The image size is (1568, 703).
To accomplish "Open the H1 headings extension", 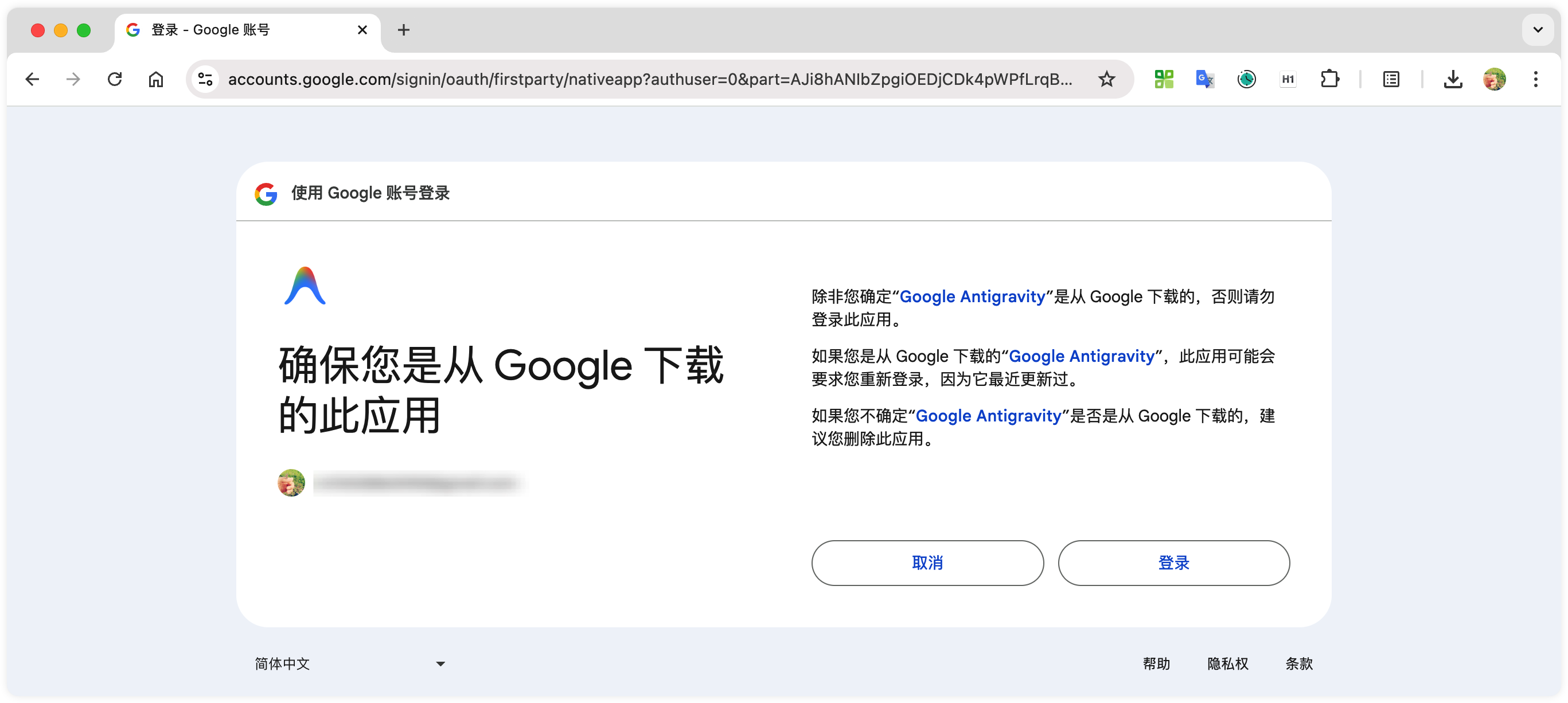I will coord(1288,79).
